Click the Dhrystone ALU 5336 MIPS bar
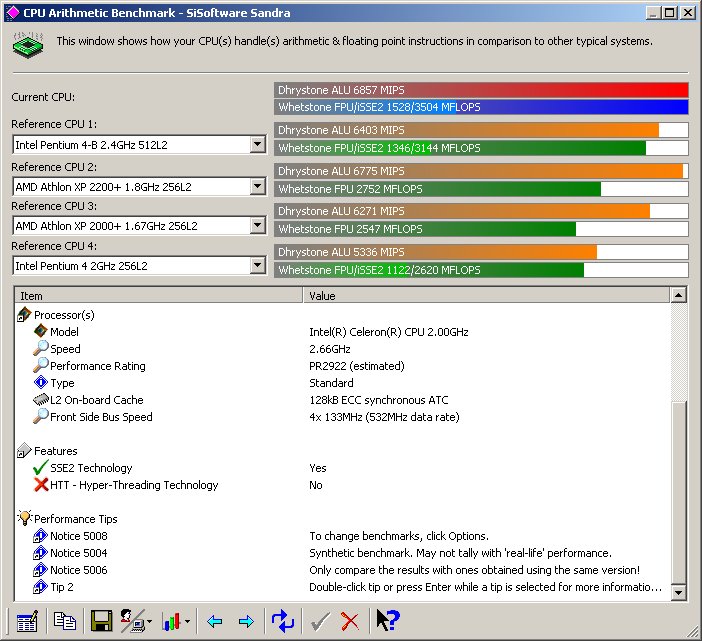This screenshot has width=702, height=641. coord(481,252)
